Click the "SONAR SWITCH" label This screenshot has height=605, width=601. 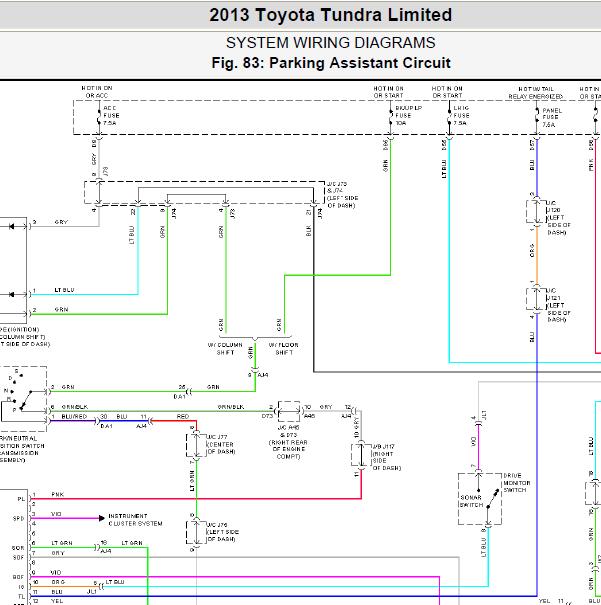coord(471,501)
